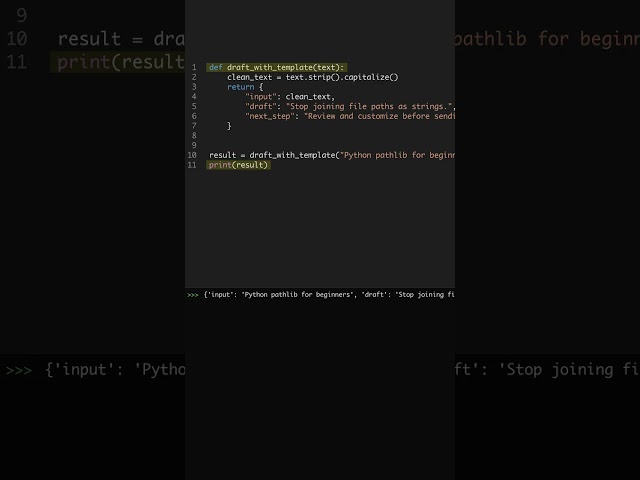The height and width of the screenshot is (480, 640).
Task: Click small line number 1 in the center gutter
Action: pos(194,67)
